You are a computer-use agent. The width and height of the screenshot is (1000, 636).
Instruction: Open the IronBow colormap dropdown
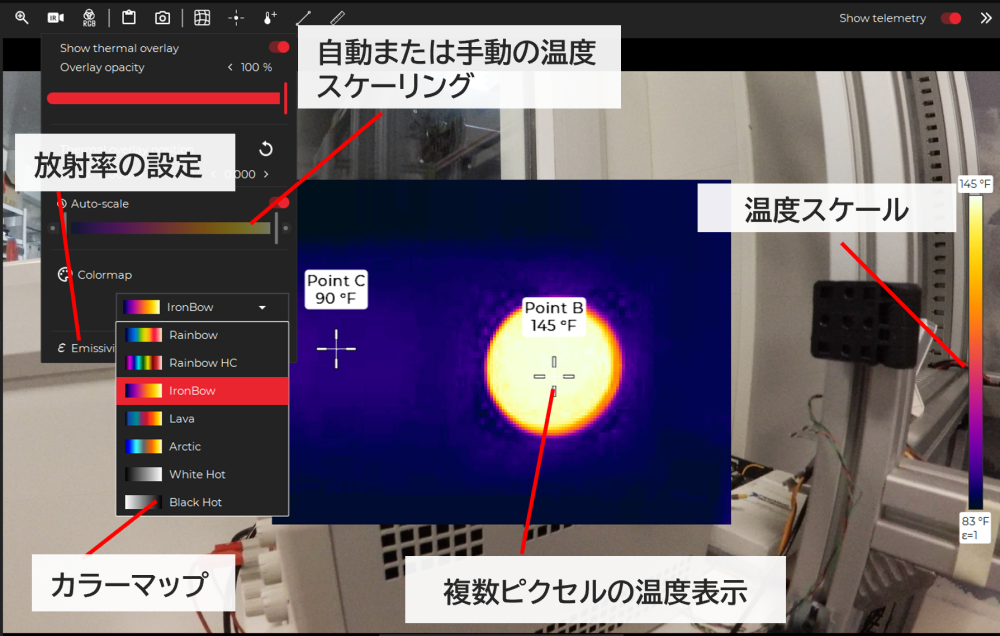pos(202,307)
